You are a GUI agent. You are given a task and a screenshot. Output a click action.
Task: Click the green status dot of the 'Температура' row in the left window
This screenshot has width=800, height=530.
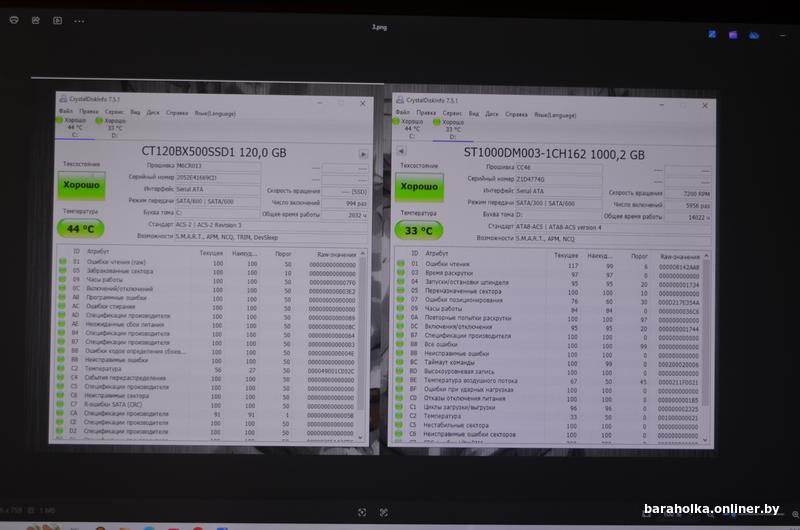tap(61, 368)
